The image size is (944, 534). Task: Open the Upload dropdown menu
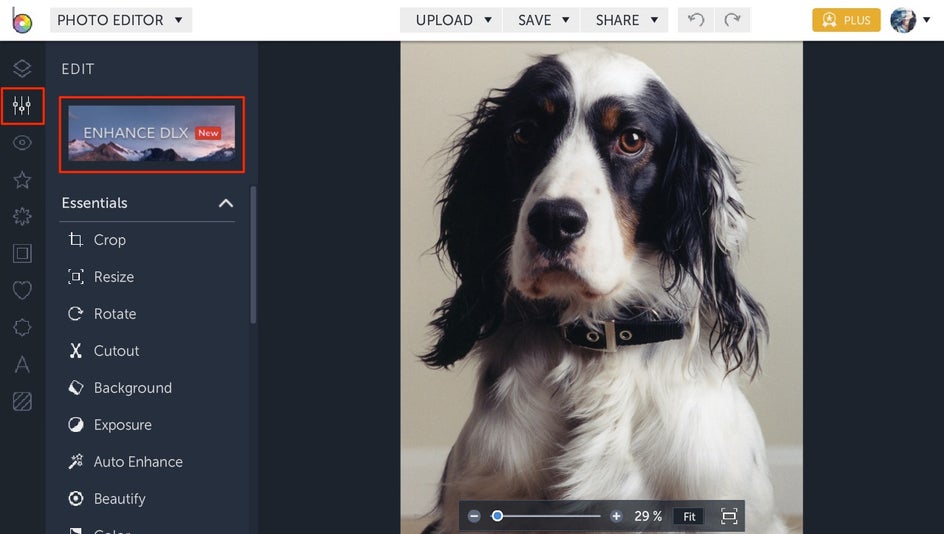pos(452,20)
